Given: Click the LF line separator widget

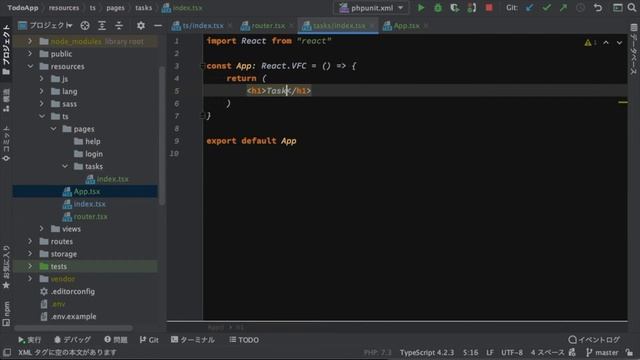Looking at the screenshot, I should coord(489,352).
